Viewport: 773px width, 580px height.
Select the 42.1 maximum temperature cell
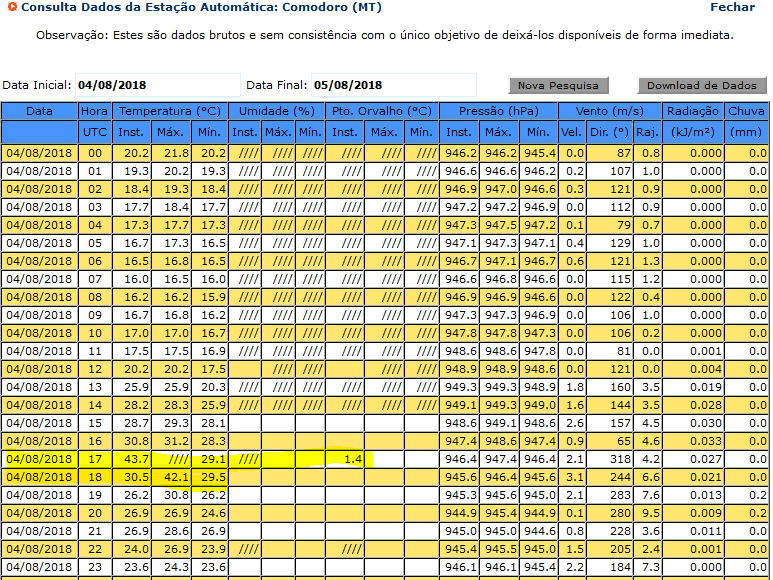coord(172,477)
